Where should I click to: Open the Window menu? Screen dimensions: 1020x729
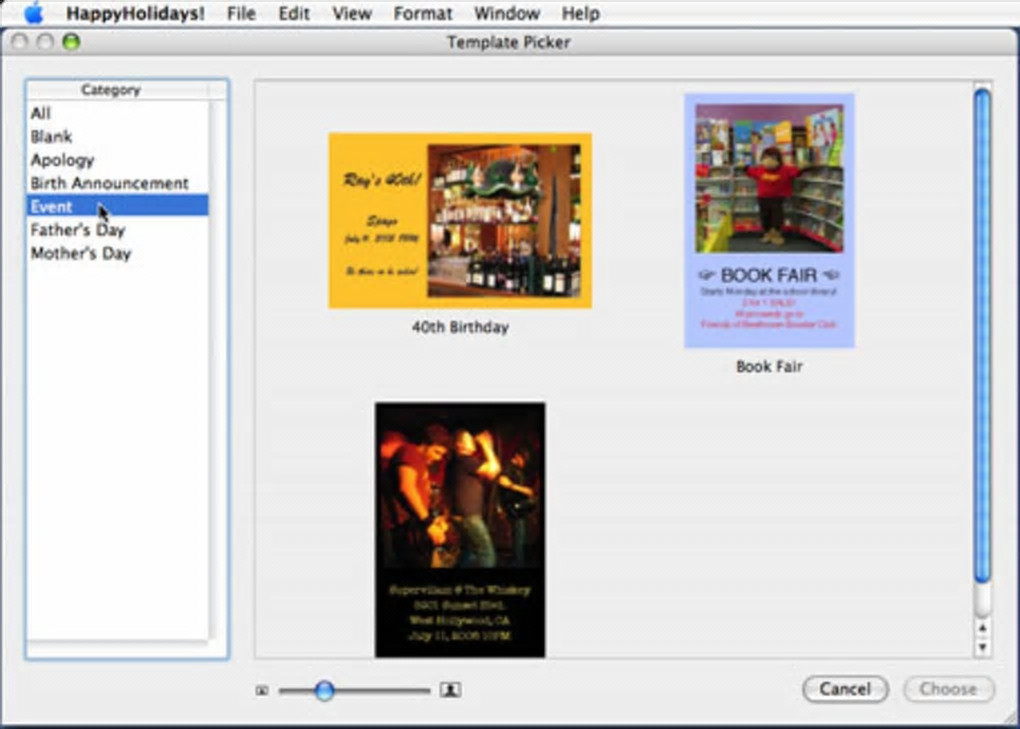pyautogui.click(x=507, y=14)
